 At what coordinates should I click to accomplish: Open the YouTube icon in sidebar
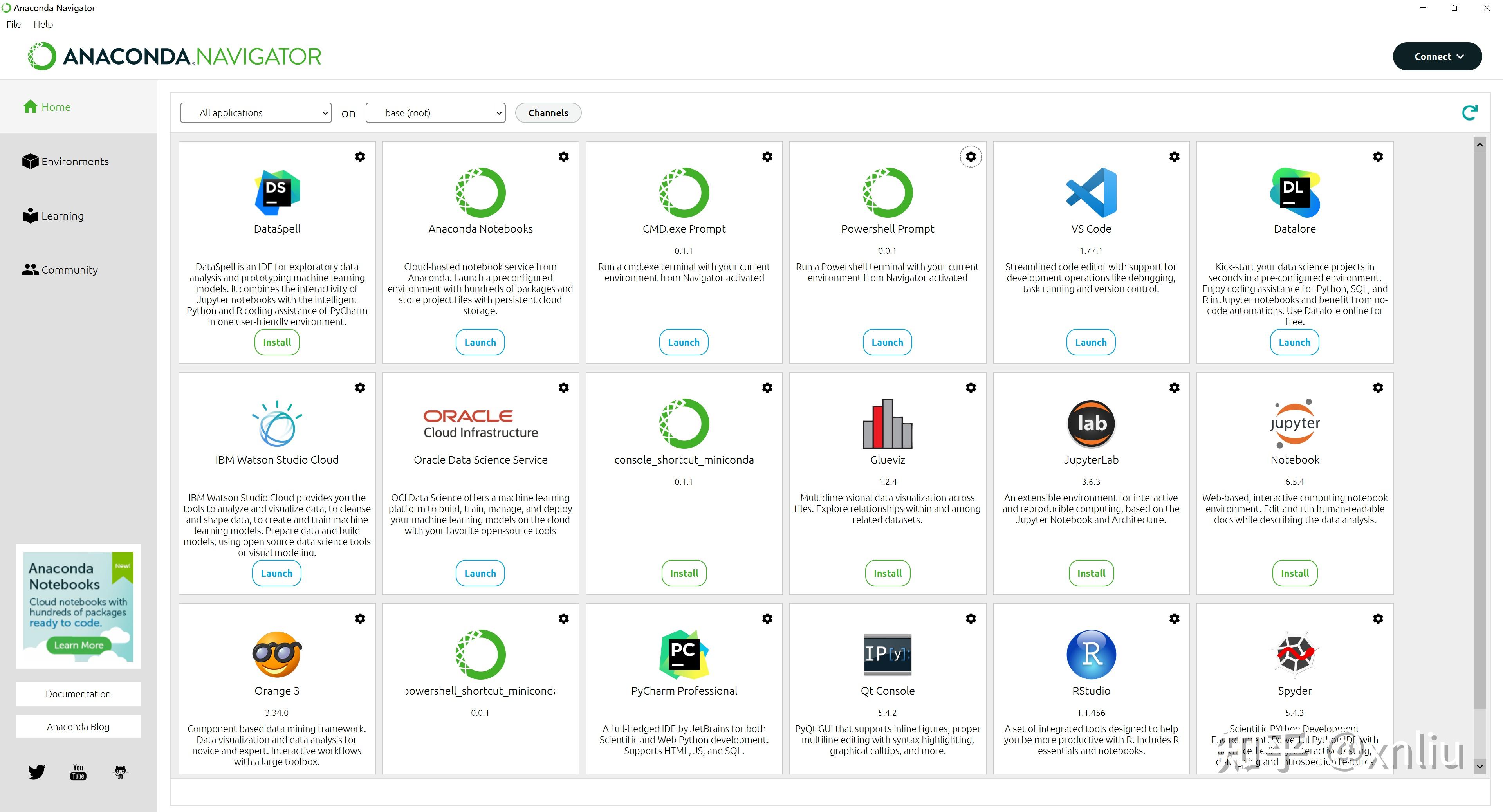[x=78, y=772]
